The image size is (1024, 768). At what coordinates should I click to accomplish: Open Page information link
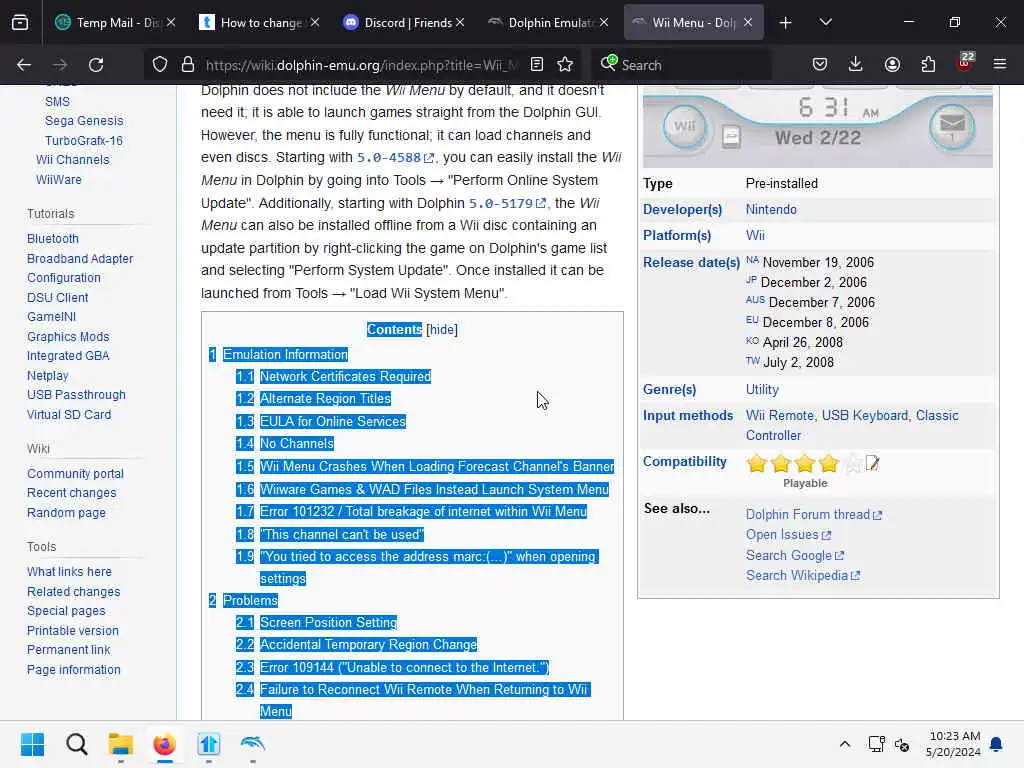pos(73,670)
